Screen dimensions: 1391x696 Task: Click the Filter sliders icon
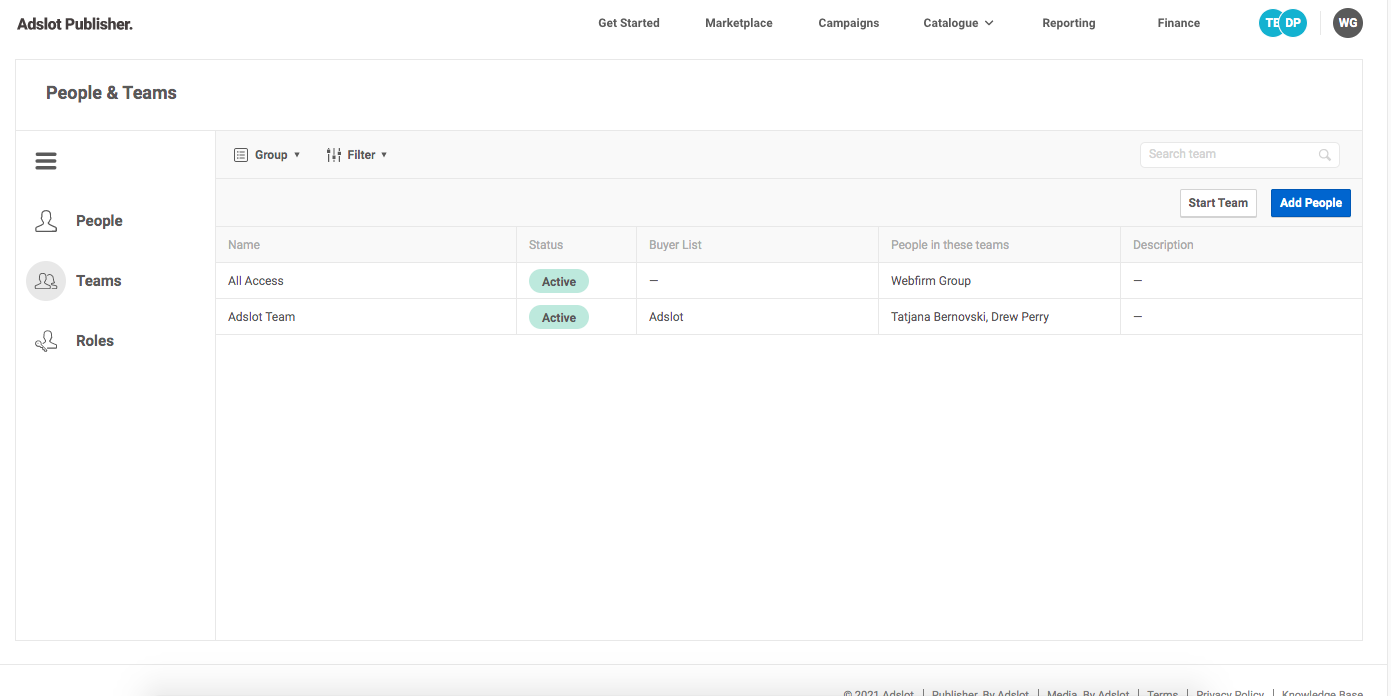point(334,155)
